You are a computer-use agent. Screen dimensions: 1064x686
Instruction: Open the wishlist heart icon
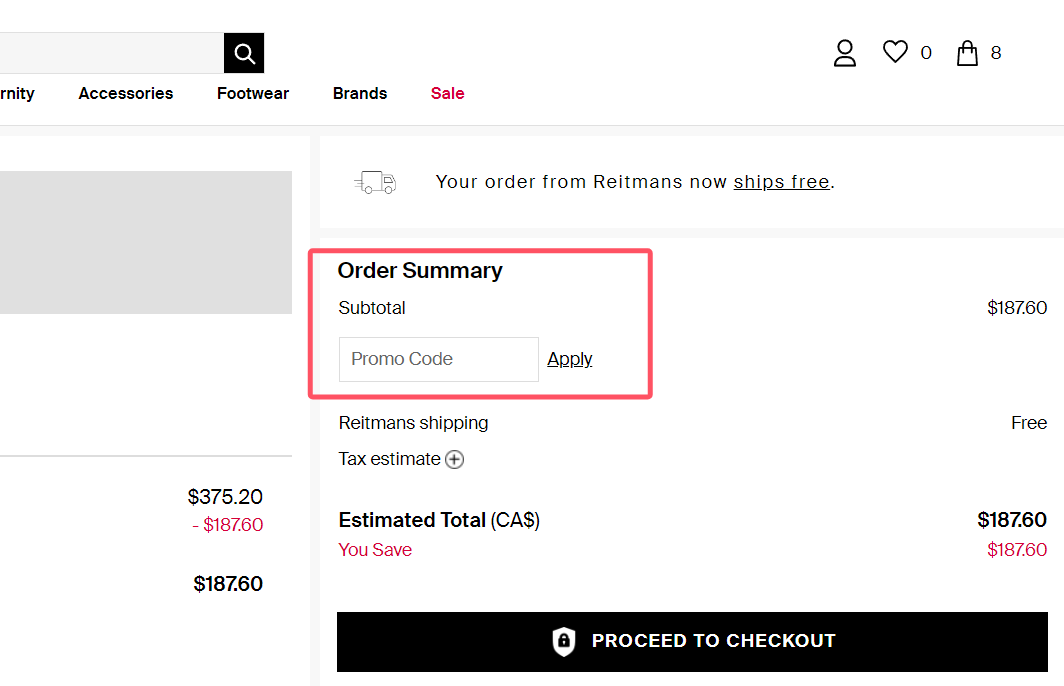(x=895, y=52)
